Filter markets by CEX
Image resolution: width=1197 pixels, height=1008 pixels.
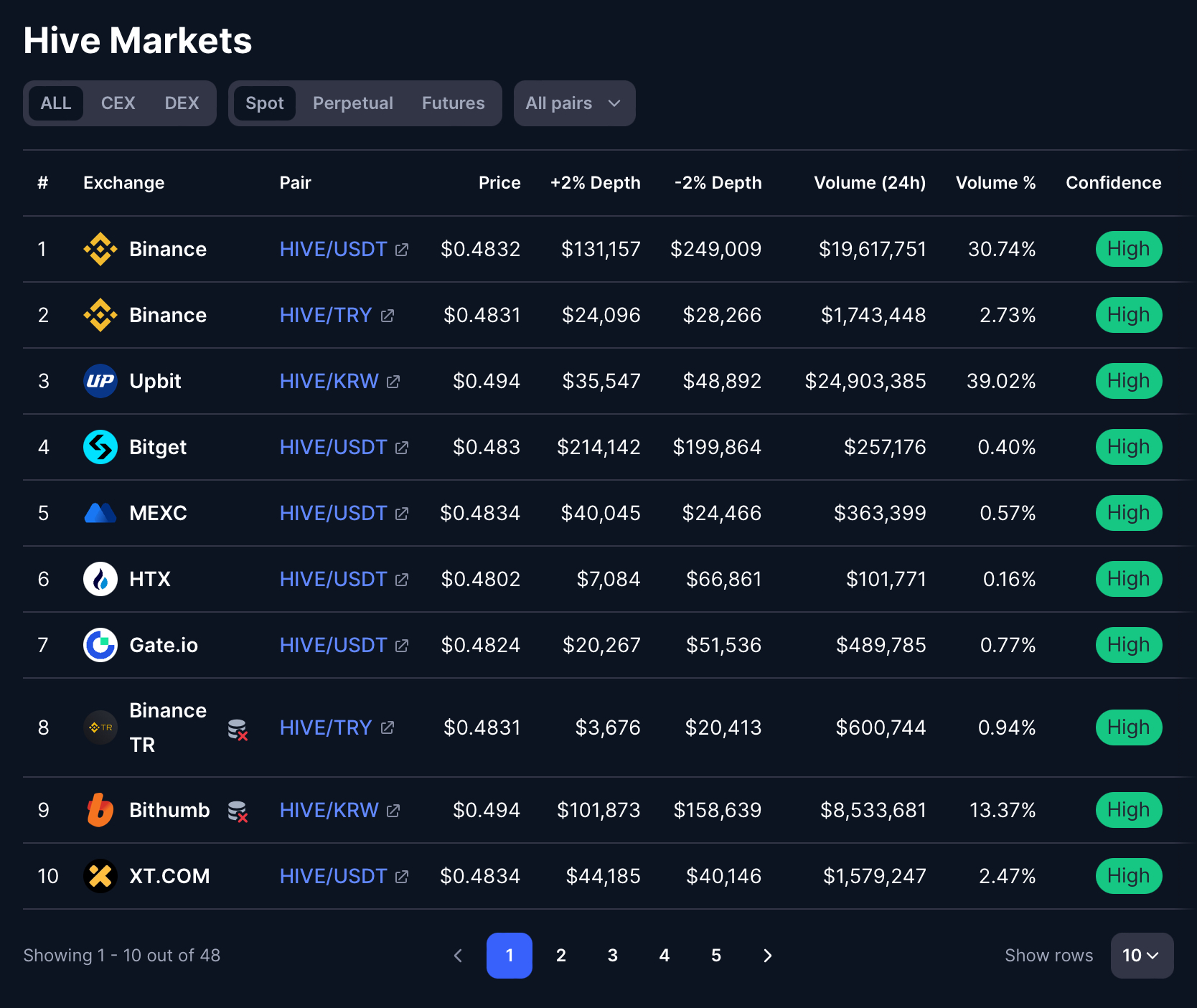click(118, 103)
